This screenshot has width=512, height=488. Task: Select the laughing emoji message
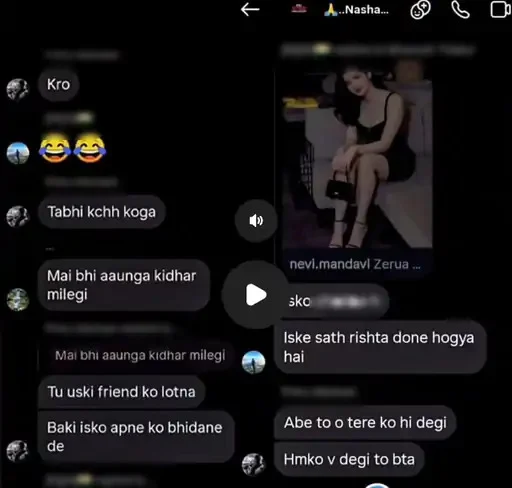click(72, 148)
